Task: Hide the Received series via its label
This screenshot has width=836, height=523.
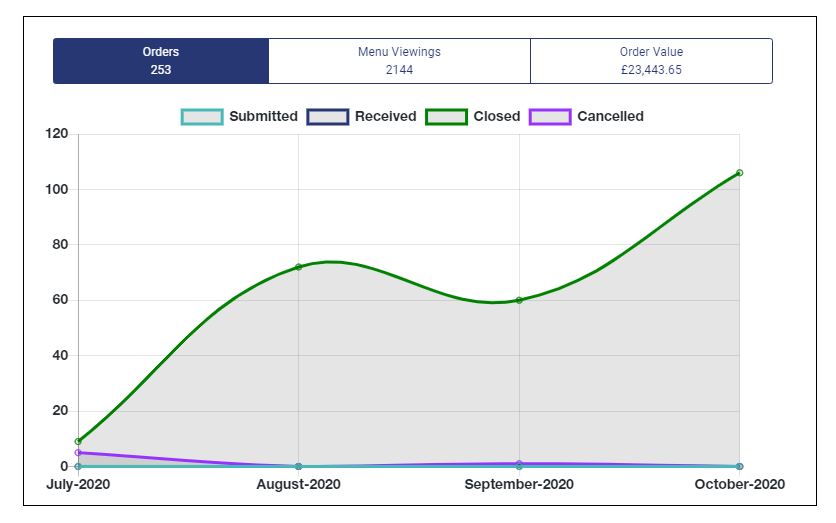Action: pos(385,117)
